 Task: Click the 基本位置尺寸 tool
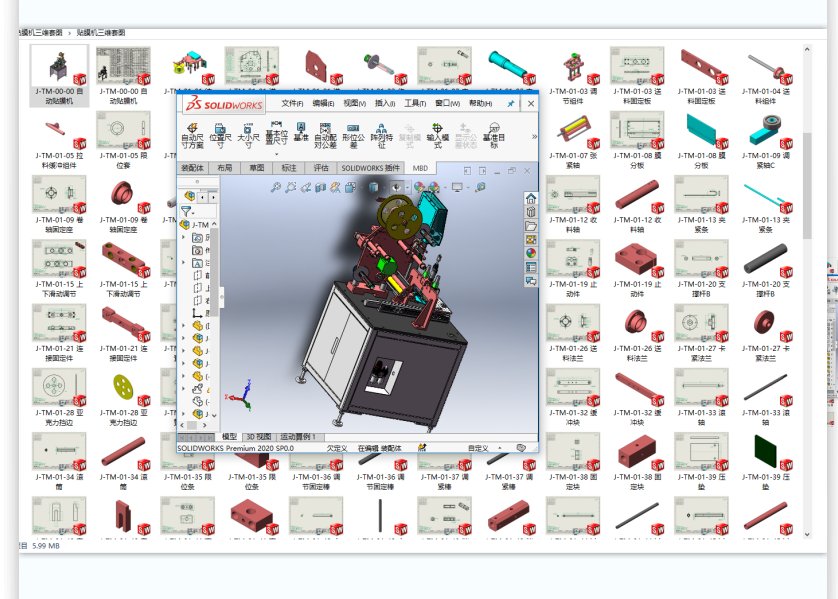(x=276, y=133)
